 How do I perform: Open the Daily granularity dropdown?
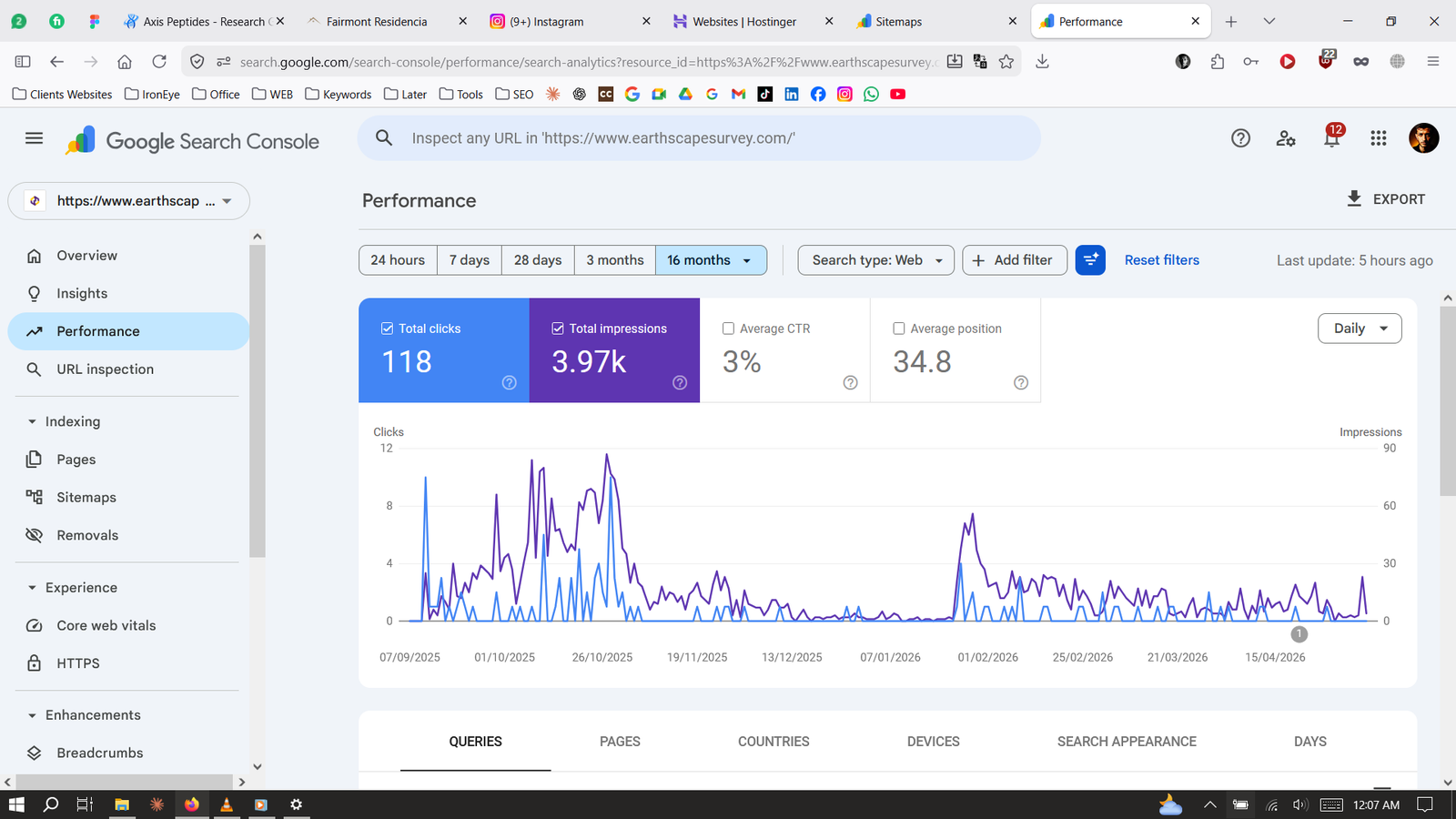tap(1360, 329)
